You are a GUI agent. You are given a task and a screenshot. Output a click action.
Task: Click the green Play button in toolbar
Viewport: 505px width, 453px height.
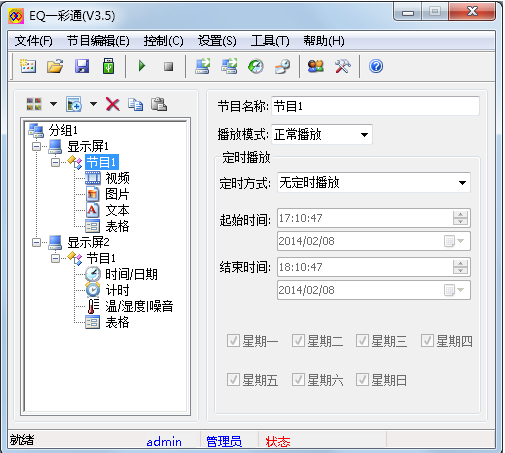(x=142, y=66)
